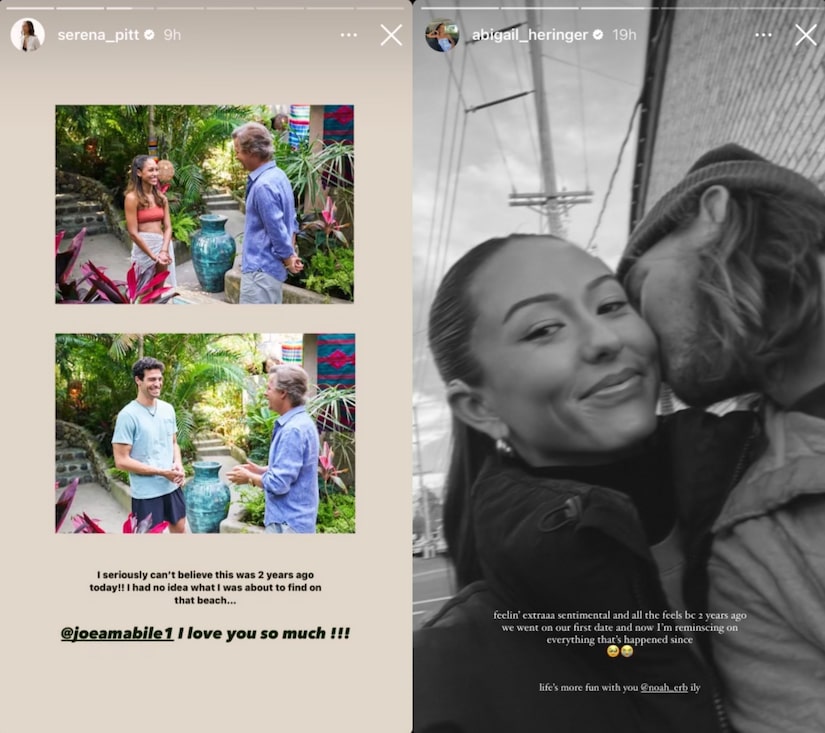Tap the @noah_erb mention link
This screenshot has height=733, width=825.
point(664,687)
